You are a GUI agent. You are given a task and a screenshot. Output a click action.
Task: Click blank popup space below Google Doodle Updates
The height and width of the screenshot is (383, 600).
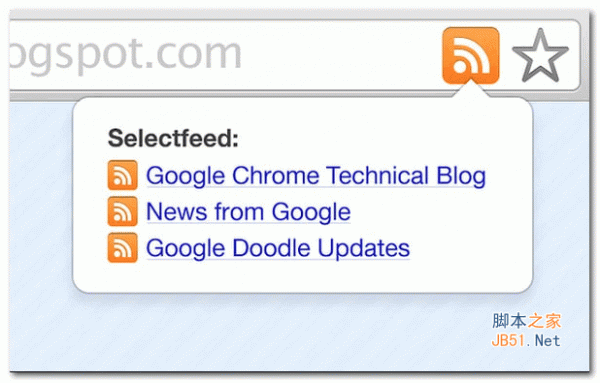click(302, 277)
